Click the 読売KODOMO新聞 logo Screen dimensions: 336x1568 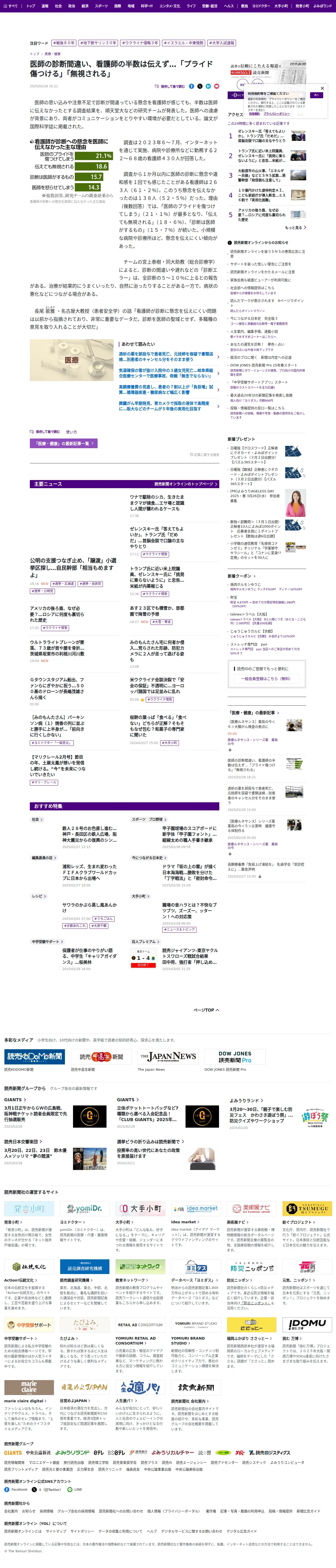tap(35, 1057)
